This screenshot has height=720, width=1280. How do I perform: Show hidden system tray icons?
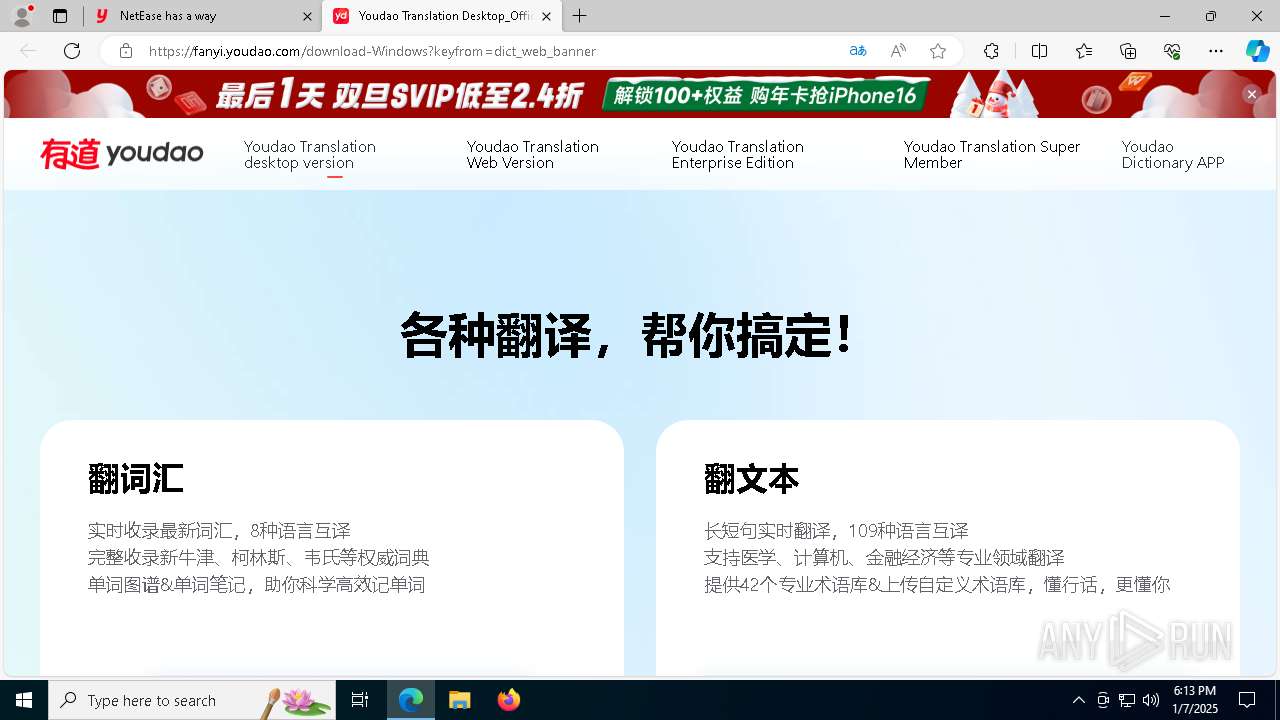point(1078,700)
